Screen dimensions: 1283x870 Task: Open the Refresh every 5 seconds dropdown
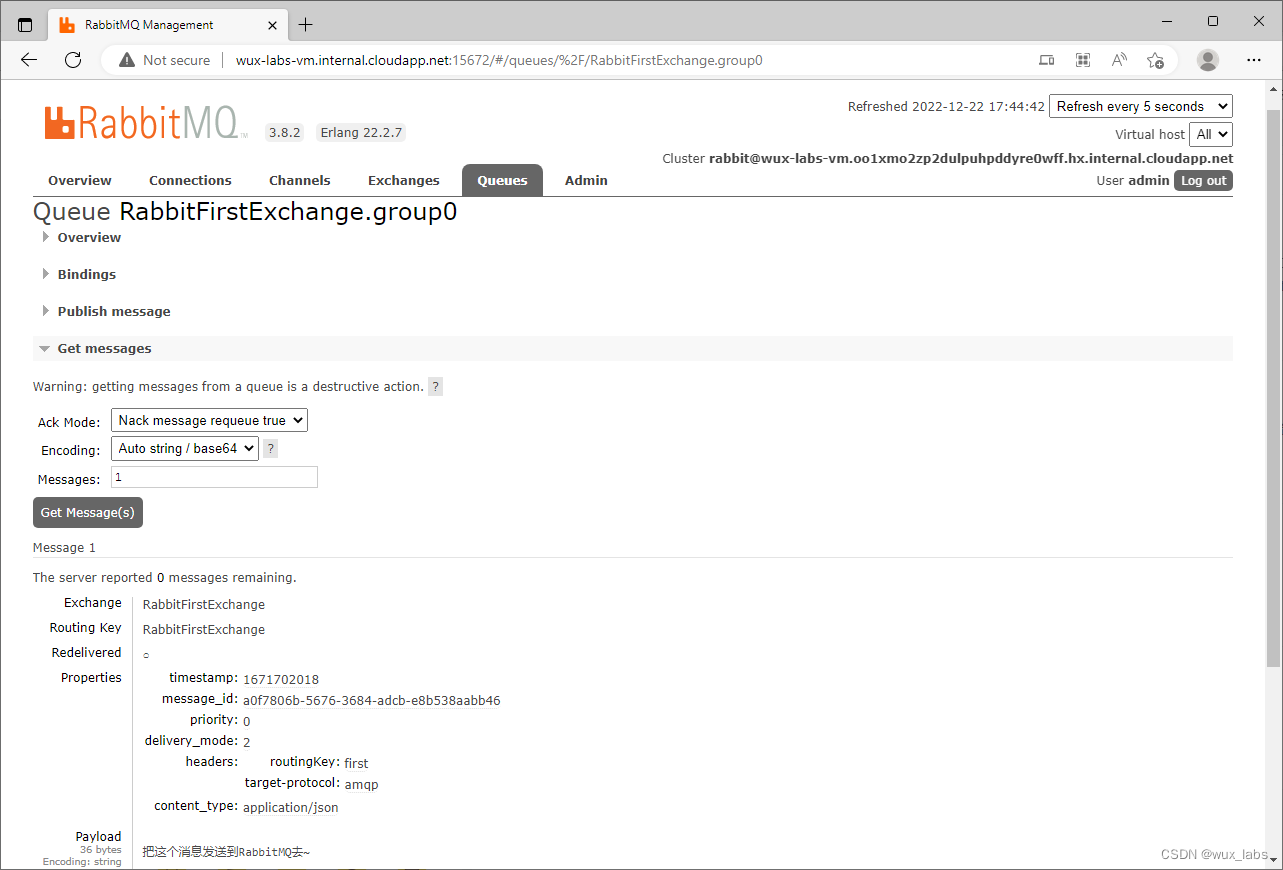click(x=1140, y=106)
